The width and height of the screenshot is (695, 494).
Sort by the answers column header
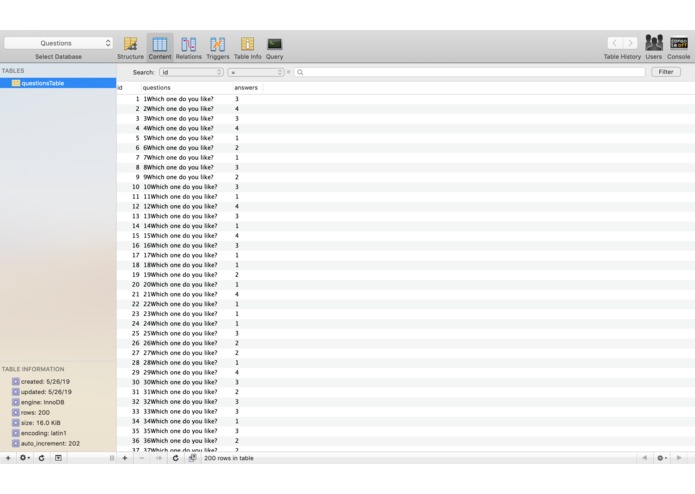[x=248, y=88]
